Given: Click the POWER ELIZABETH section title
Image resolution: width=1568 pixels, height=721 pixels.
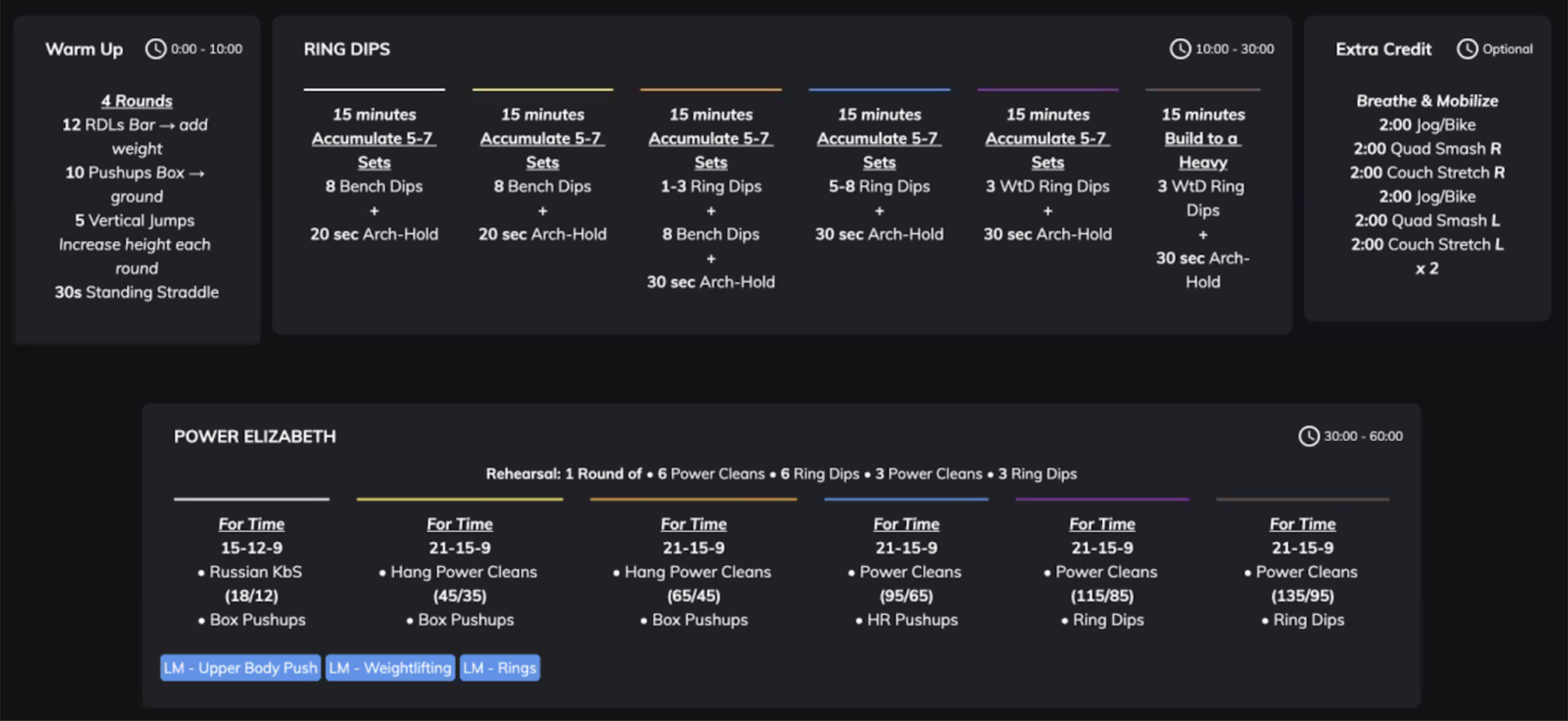Looking at the screenshot, I should (x=255, y=436).
